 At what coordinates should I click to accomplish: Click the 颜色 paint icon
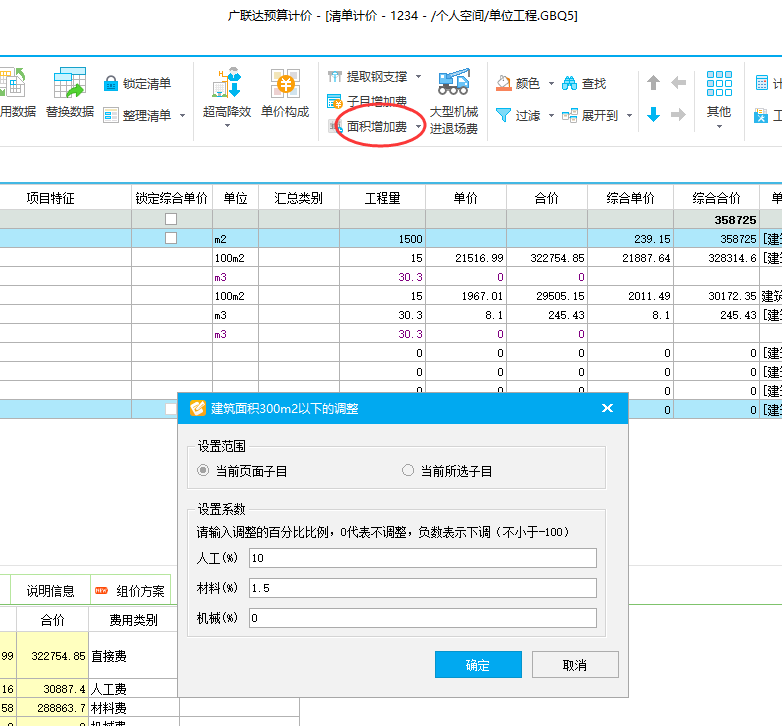[x=504, y=83]
